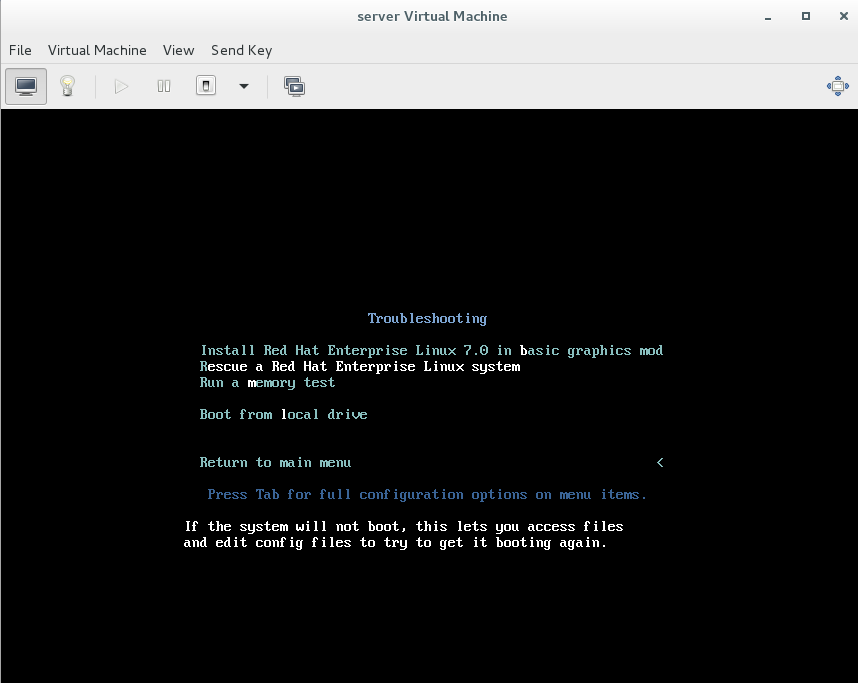Click the Troubleshooting heading

point(427,319)
